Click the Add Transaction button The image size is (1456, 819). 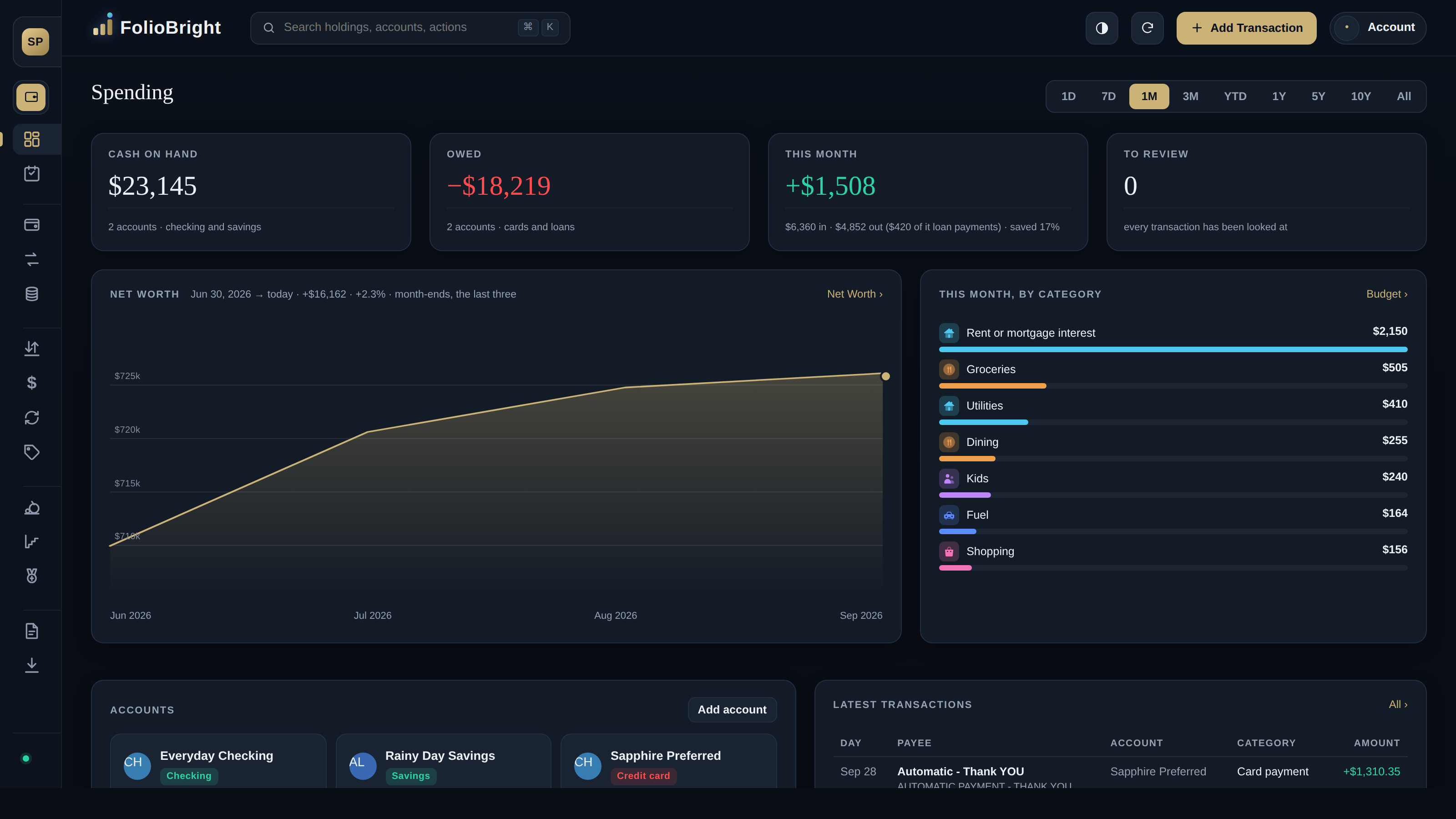click(x=1246, y=28)
